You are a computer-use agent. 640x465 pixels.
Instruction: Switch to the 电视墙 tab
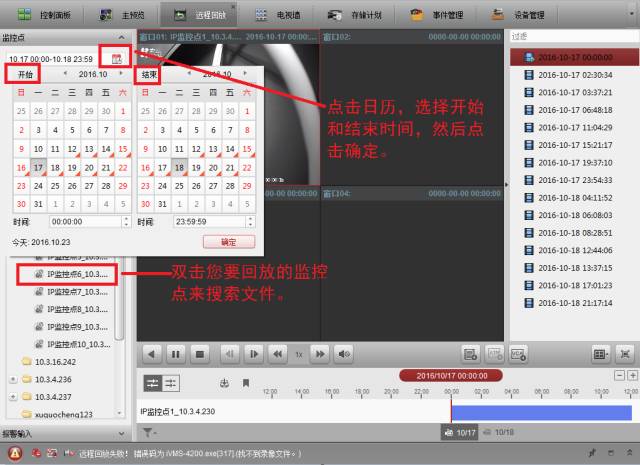coord(274,15)
